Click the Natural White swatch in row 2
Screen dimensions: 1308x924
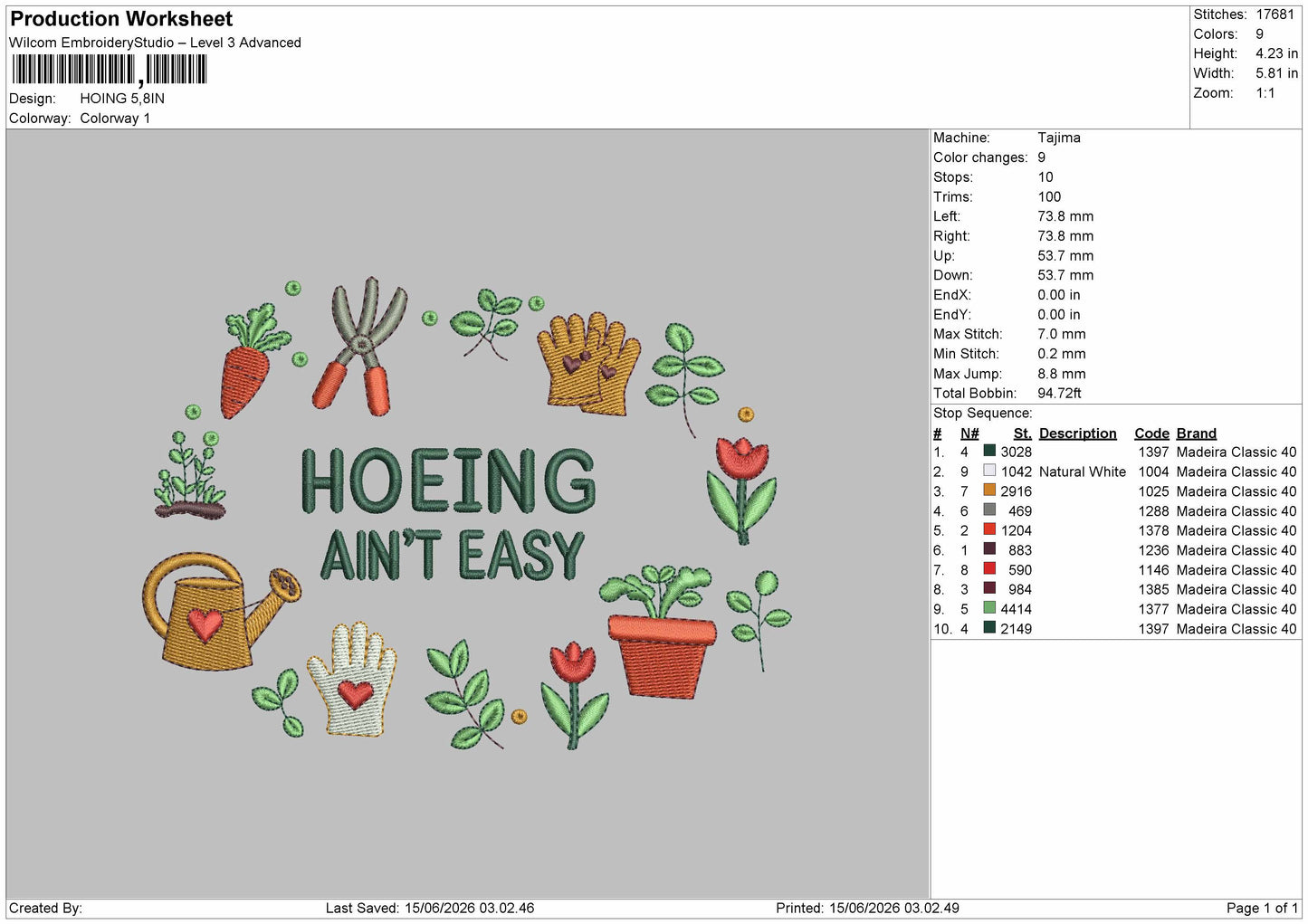(989, 471)
